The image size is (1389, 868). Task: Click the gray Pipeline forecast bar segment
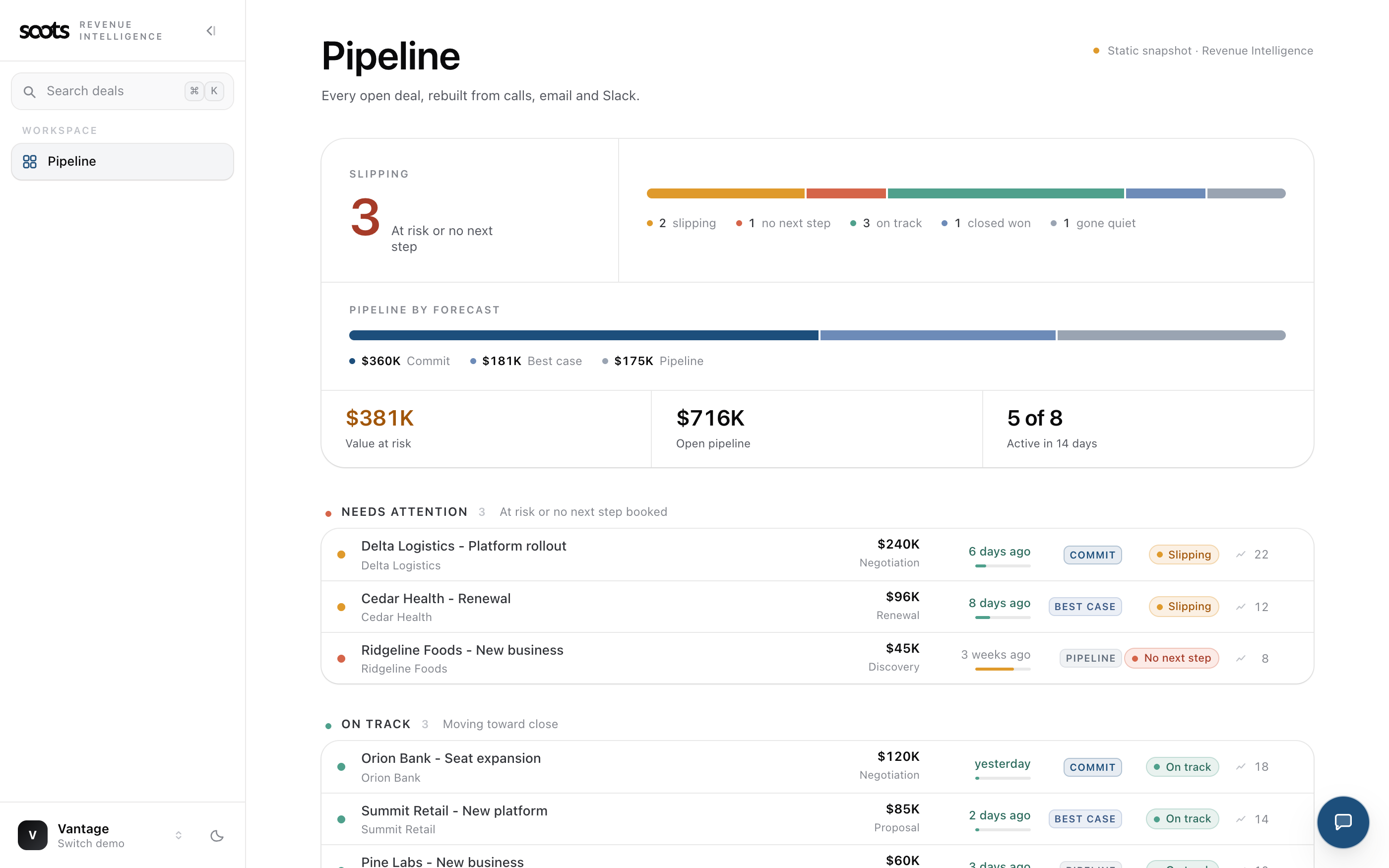tap(1171, 335)
